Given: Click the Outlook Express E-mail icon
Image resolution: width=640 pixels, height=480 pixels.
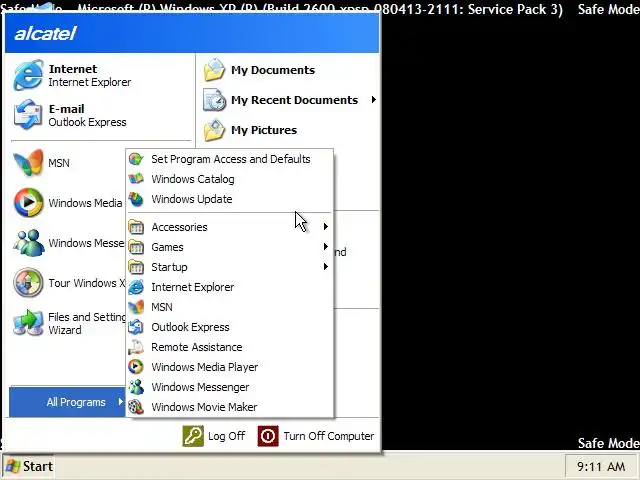Looking at the screenshot, I should pyautogui.click(x=28, y=115).
